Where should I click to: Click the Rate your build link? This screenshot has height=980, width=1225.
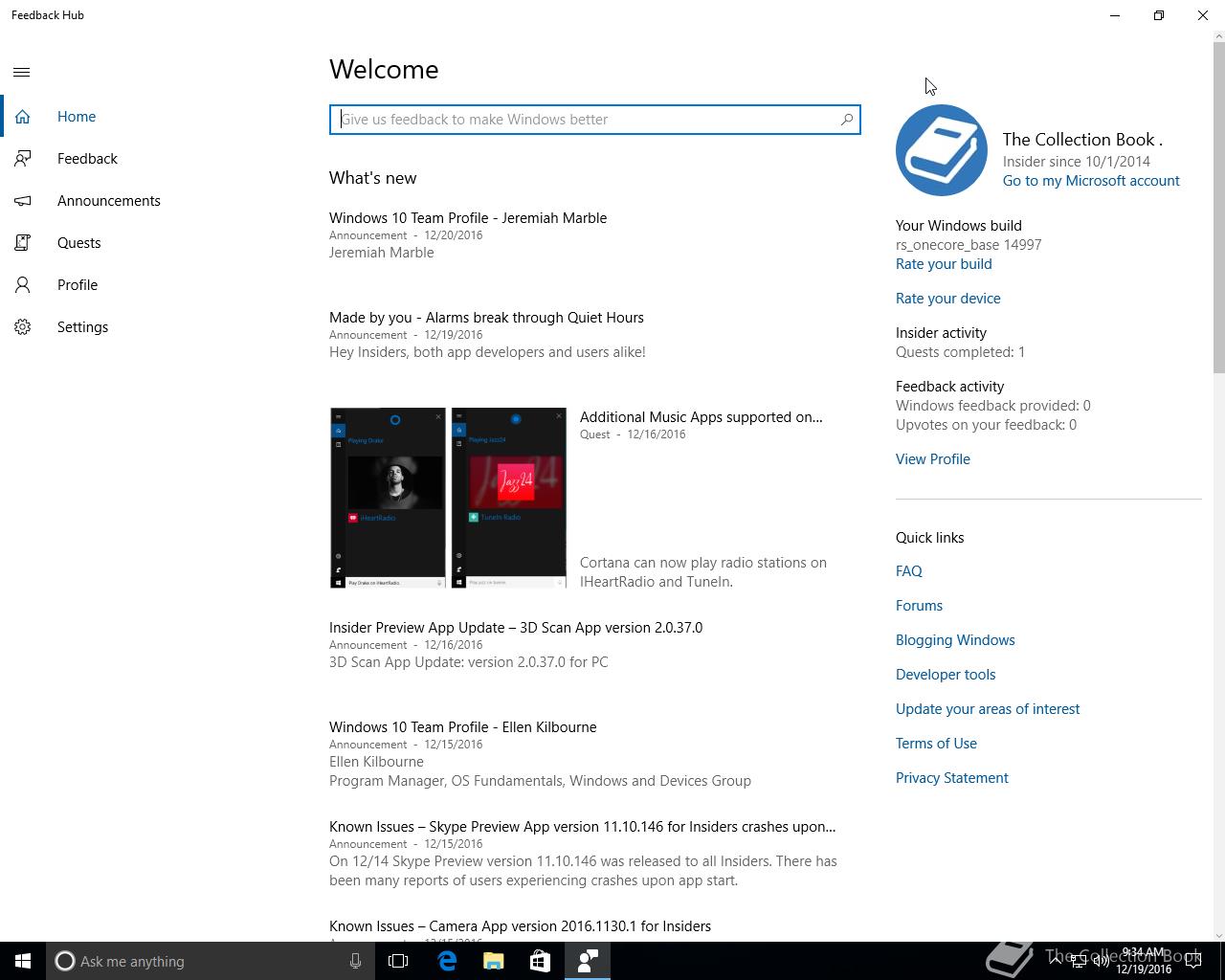944,264
